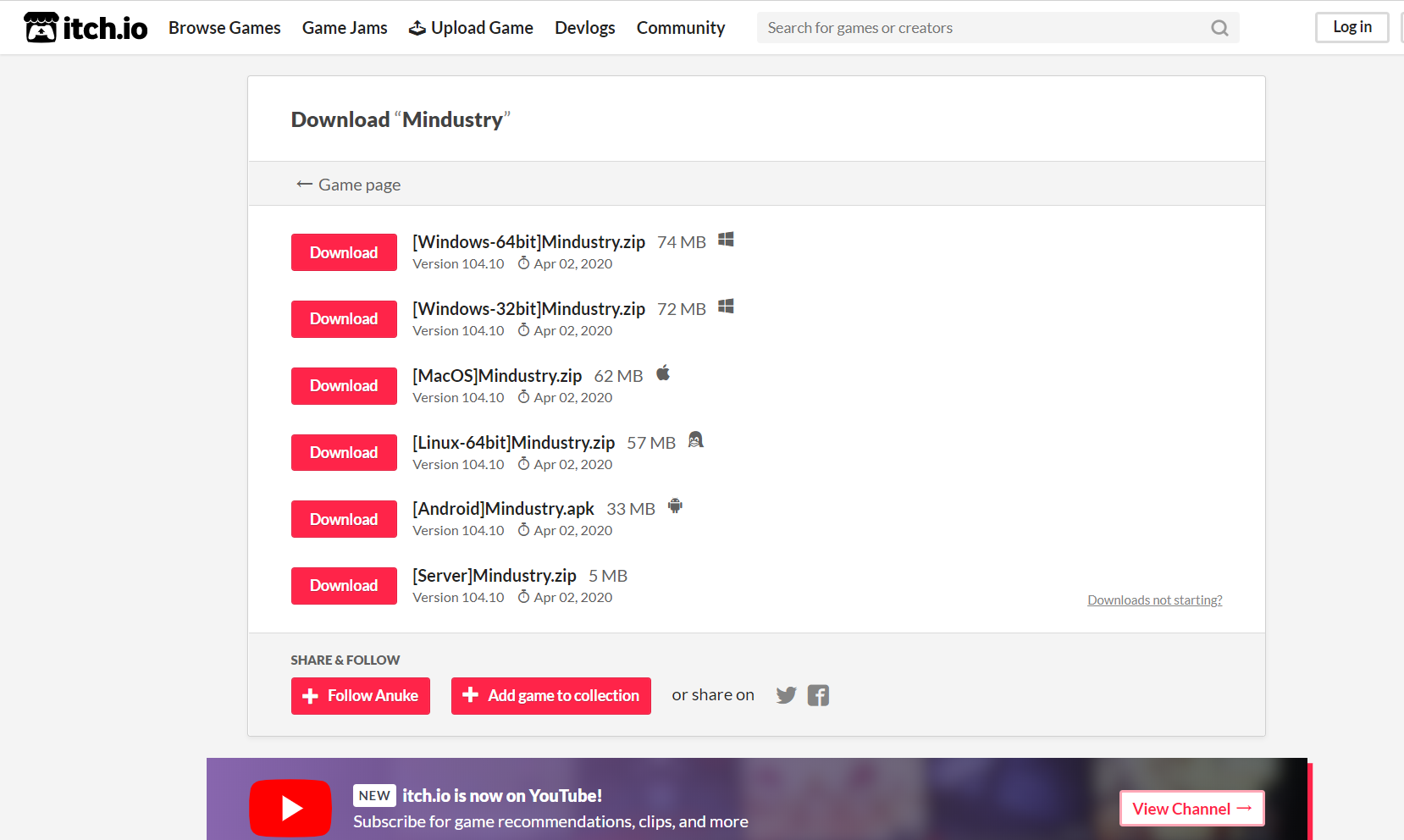Click the Windows icon beside Windows-64bit file
The image size is (1404, 840).
[x=726, y=240]
